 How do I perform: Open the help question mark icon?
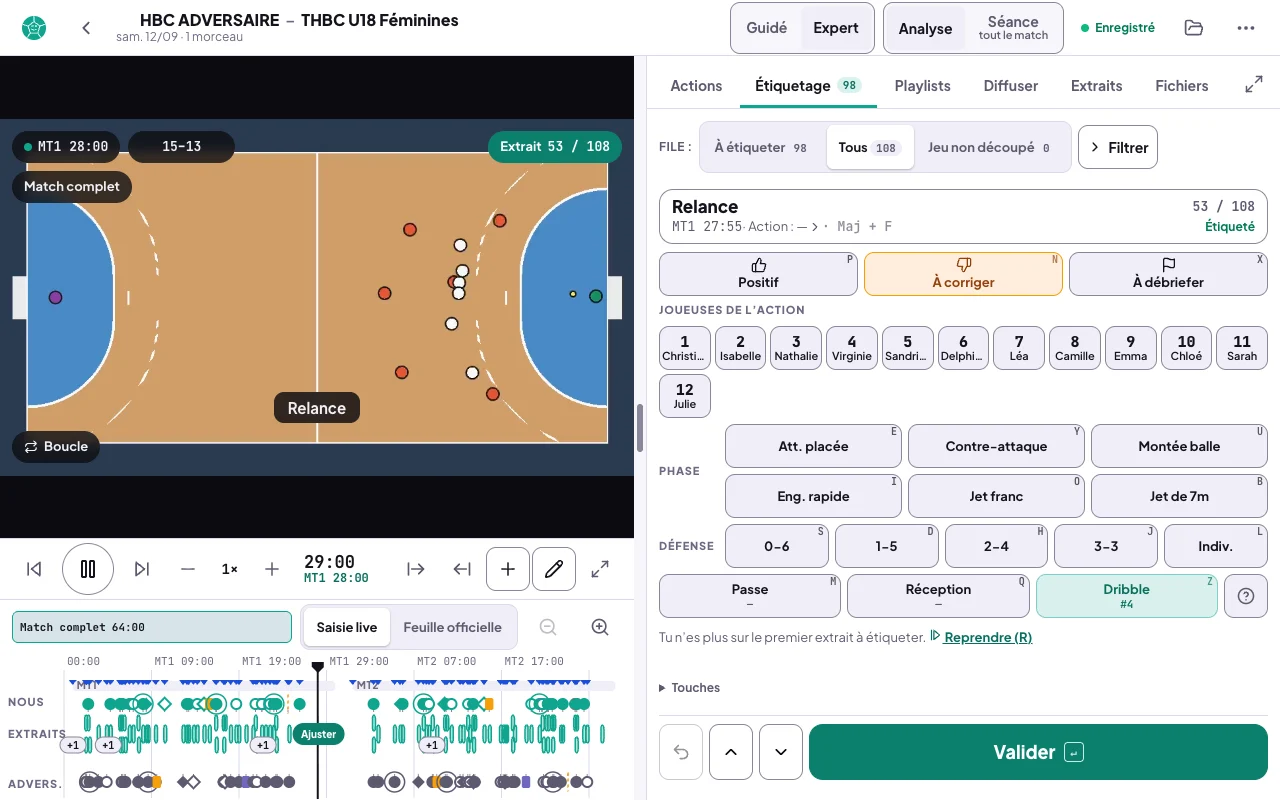[x=1246, y=596]
